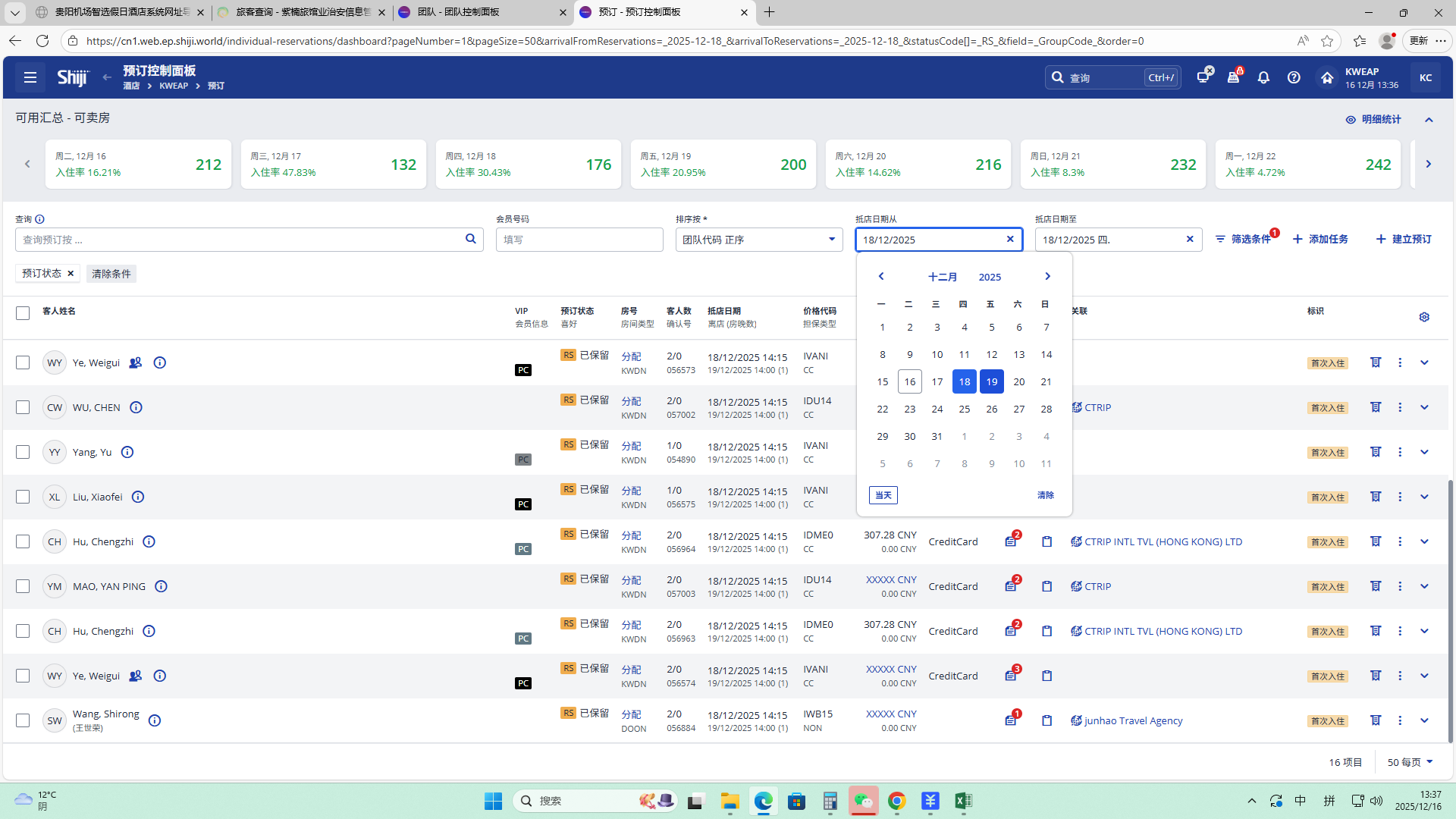
Task: Open the junhao Travel Agency link
Action: point(1133,720)
